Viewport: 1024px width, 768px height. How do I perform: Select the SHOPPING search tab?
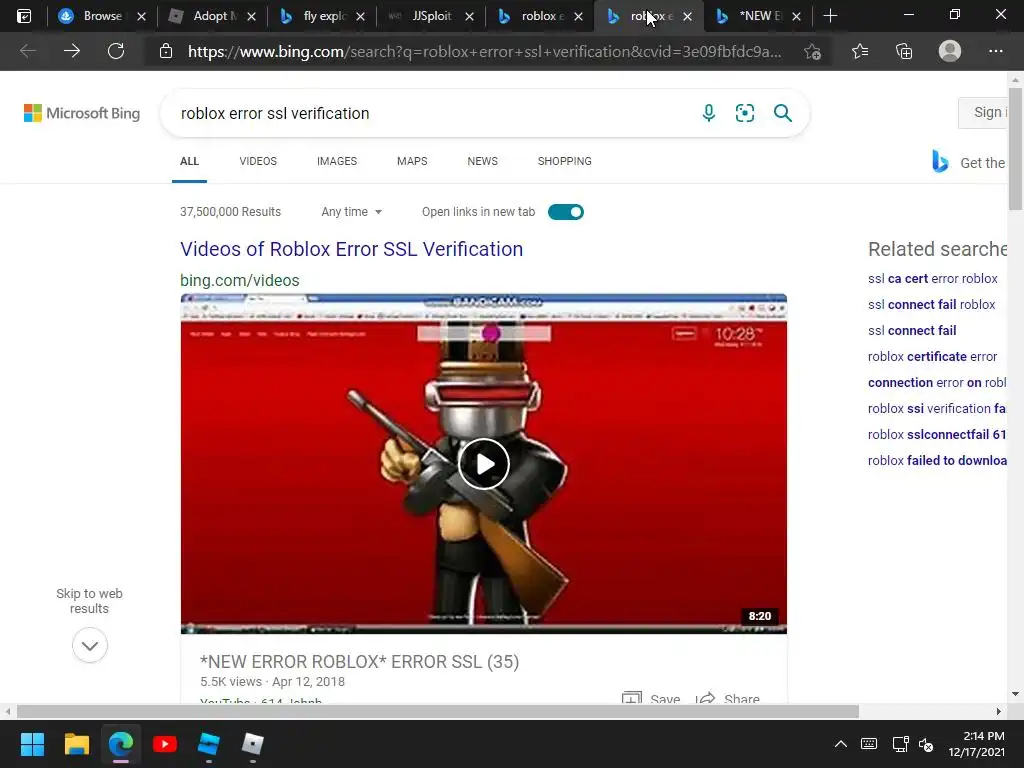[x=565, y=161]
